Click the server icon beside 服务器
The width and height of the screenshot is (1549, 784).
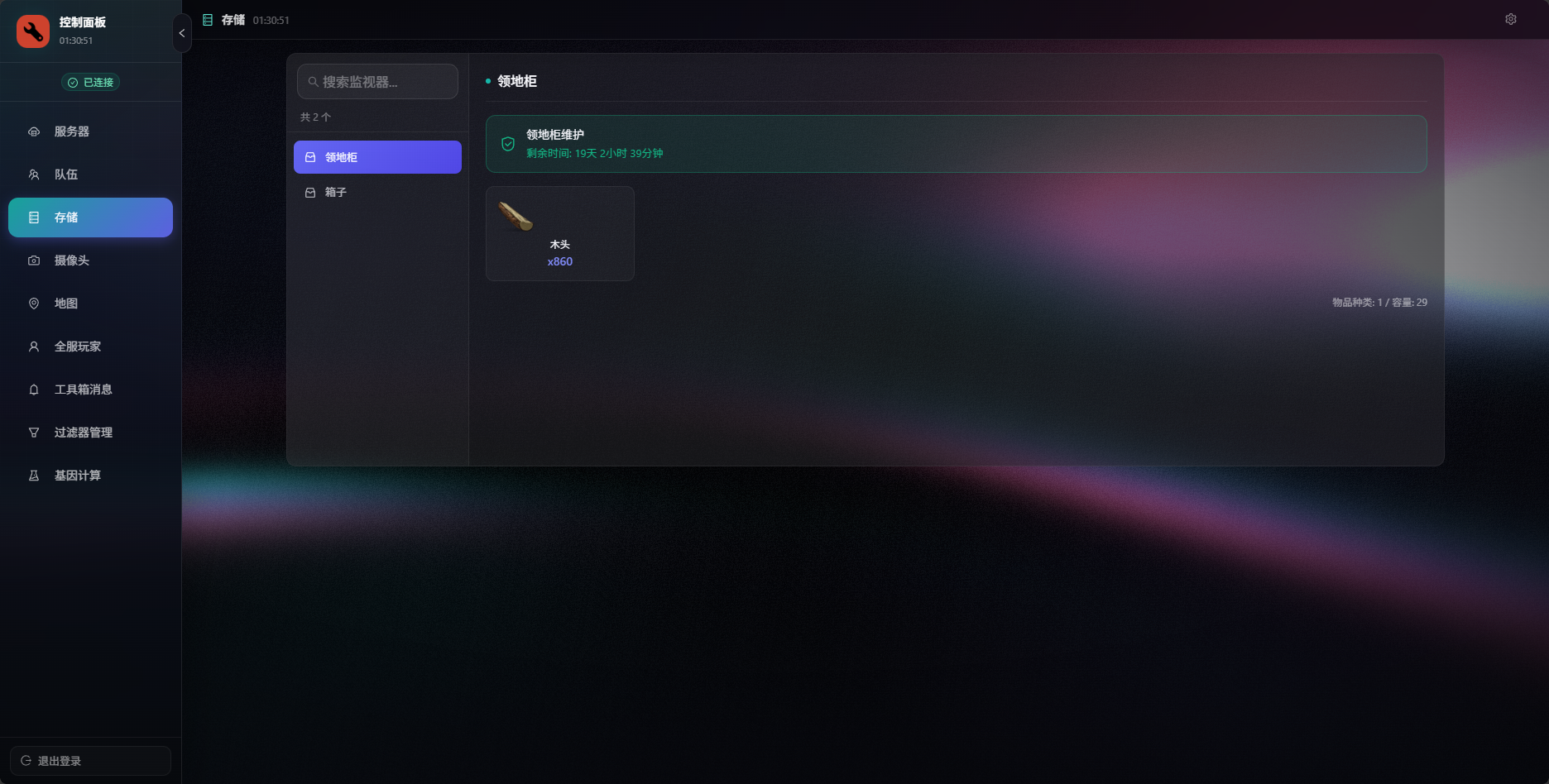click(x=34, y=131)
